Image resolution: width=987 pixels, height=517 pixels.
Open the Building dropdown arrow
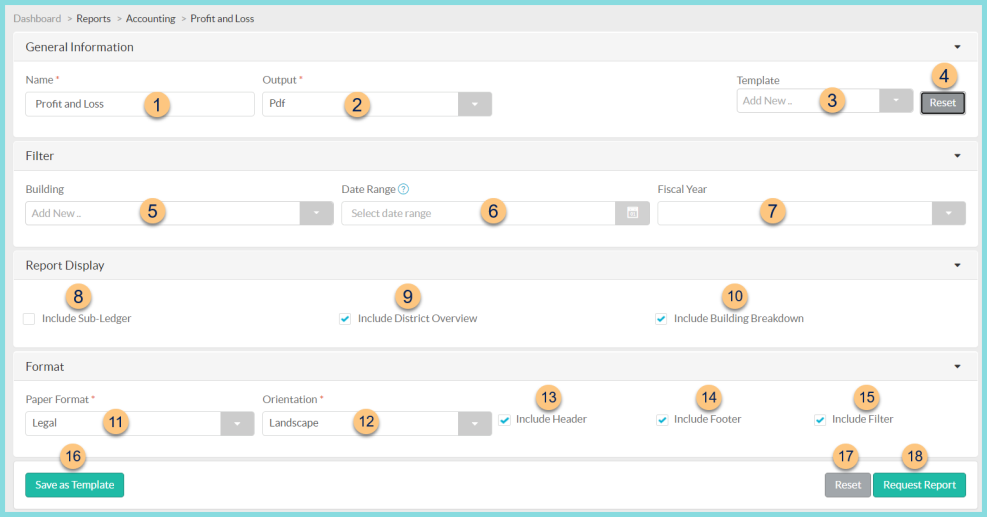(x=317, y=213)
